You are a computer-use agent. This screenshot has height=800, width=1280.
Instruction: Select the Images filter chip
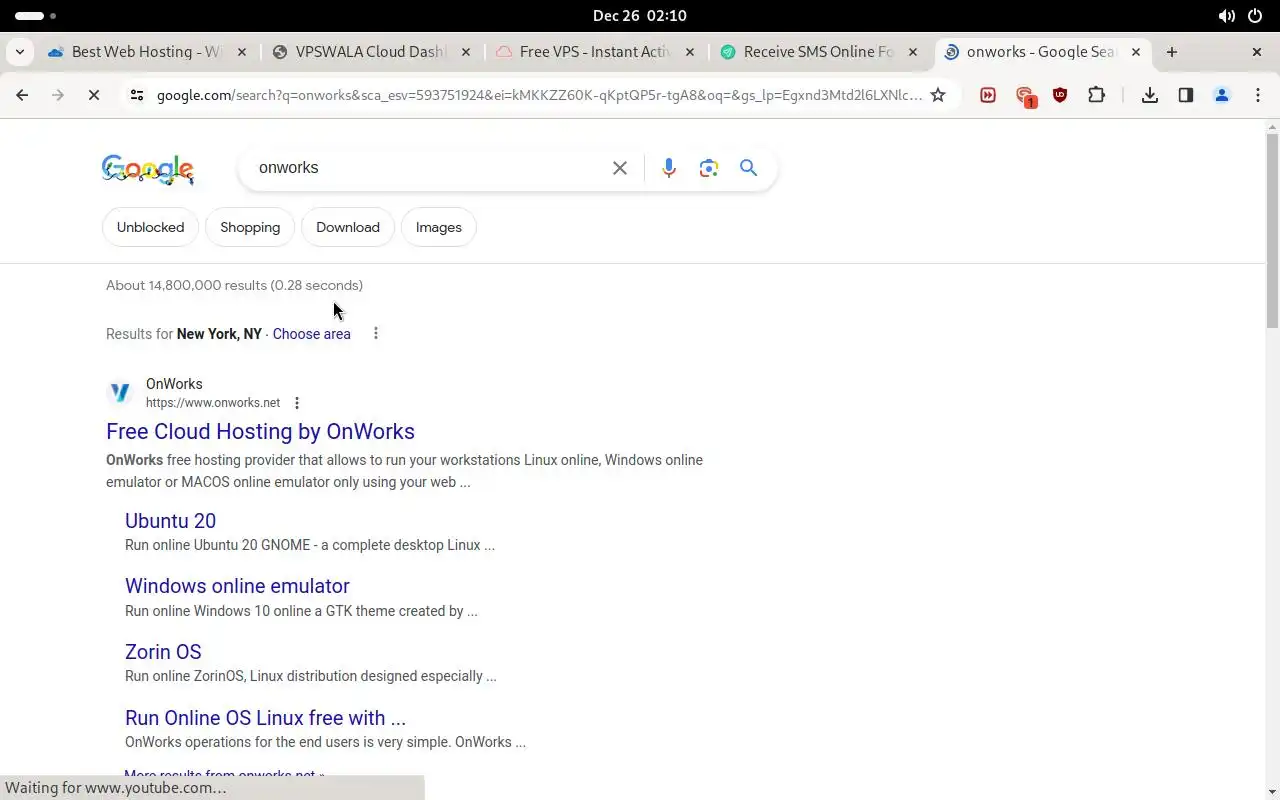pyautogui.click(x=439, y=227)
